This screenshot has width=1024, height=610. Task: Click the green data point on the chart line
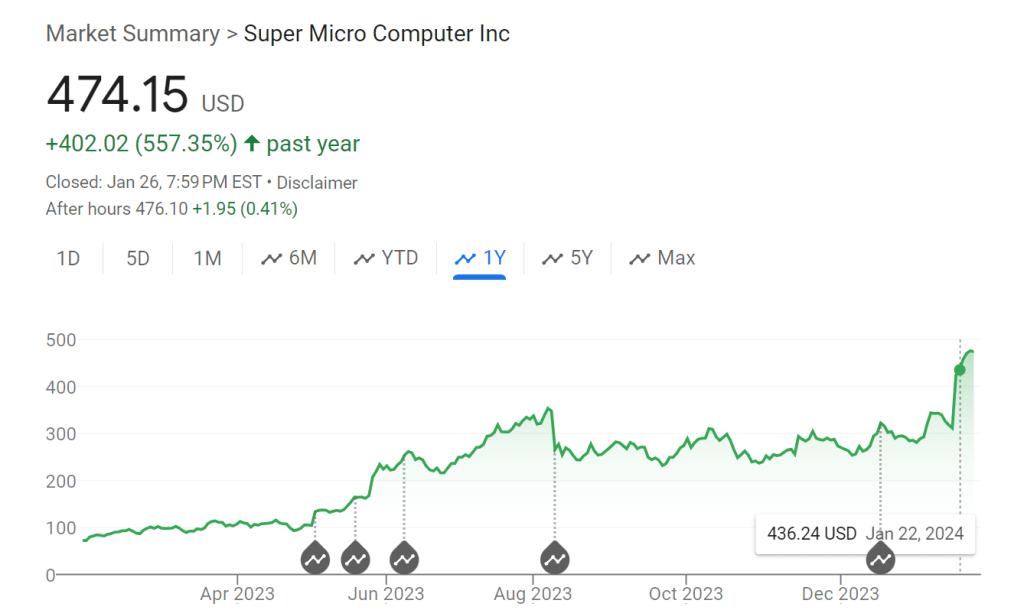click(x=960, y=370)
